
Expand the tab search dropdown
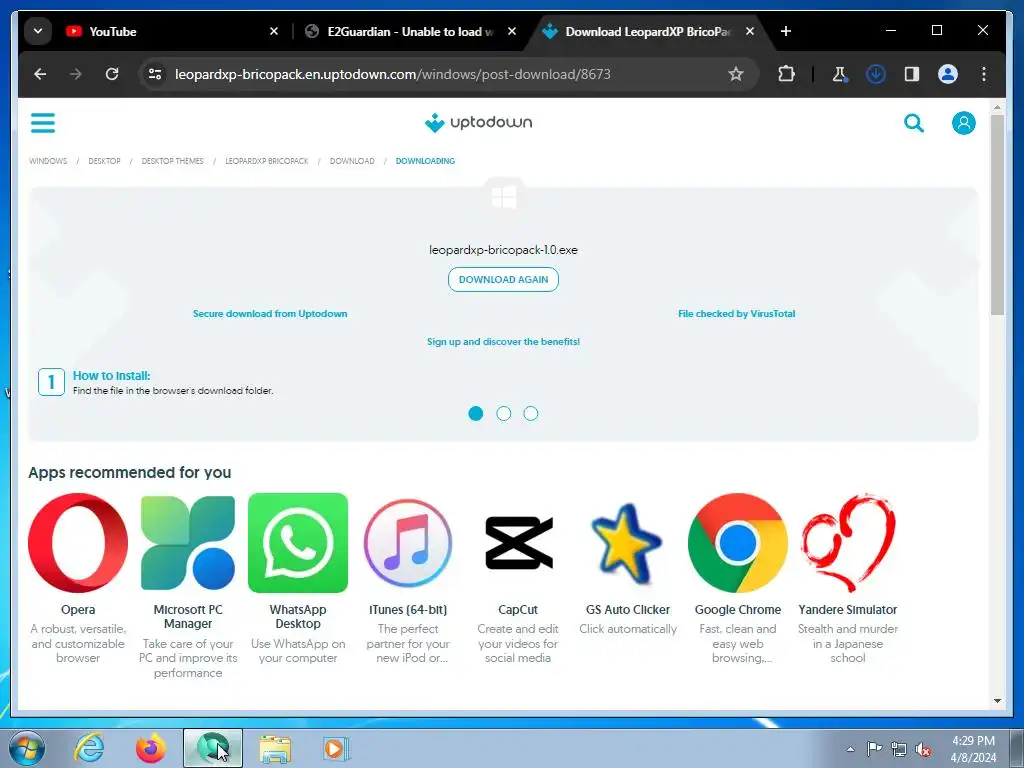click(x=38, y=31)
